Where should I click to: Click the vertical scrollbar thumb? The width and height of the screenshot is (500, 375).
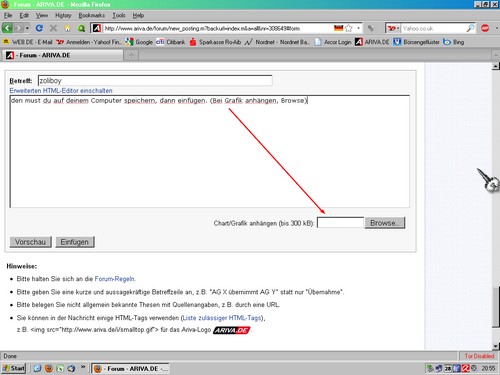[x=496, y=306]
